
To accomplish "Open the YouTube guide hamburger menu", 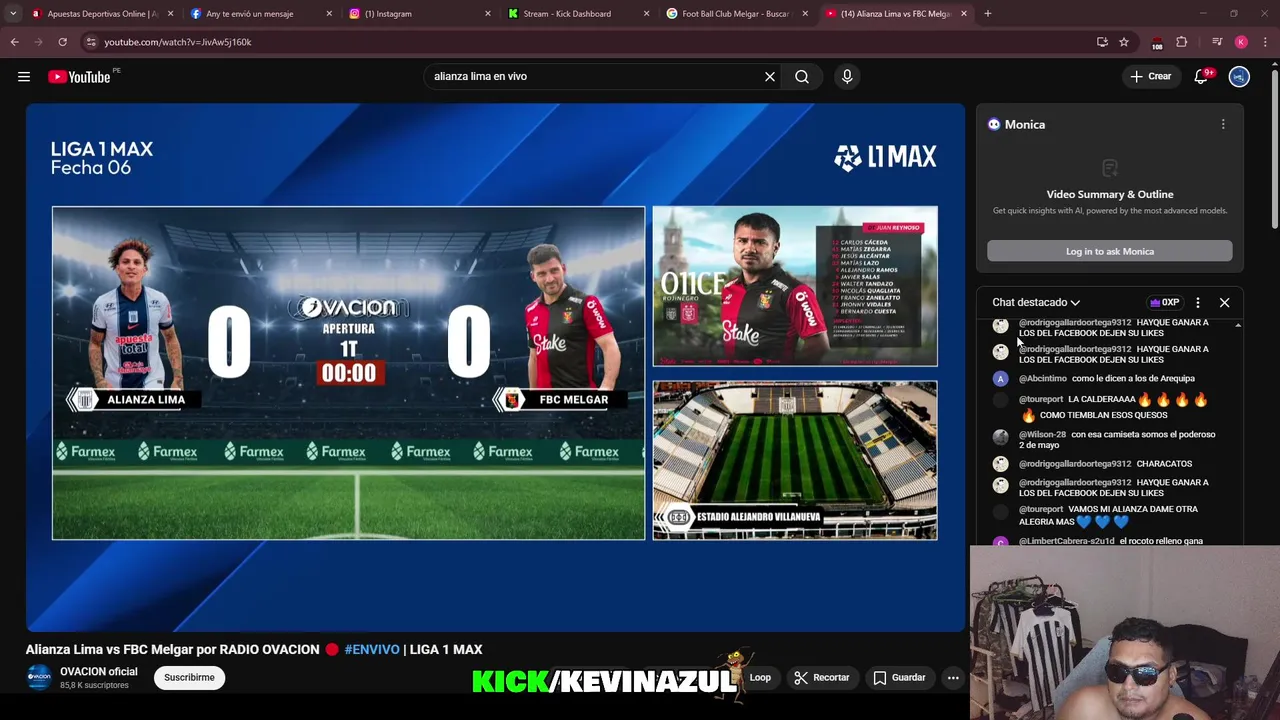I will click(24, 76).
